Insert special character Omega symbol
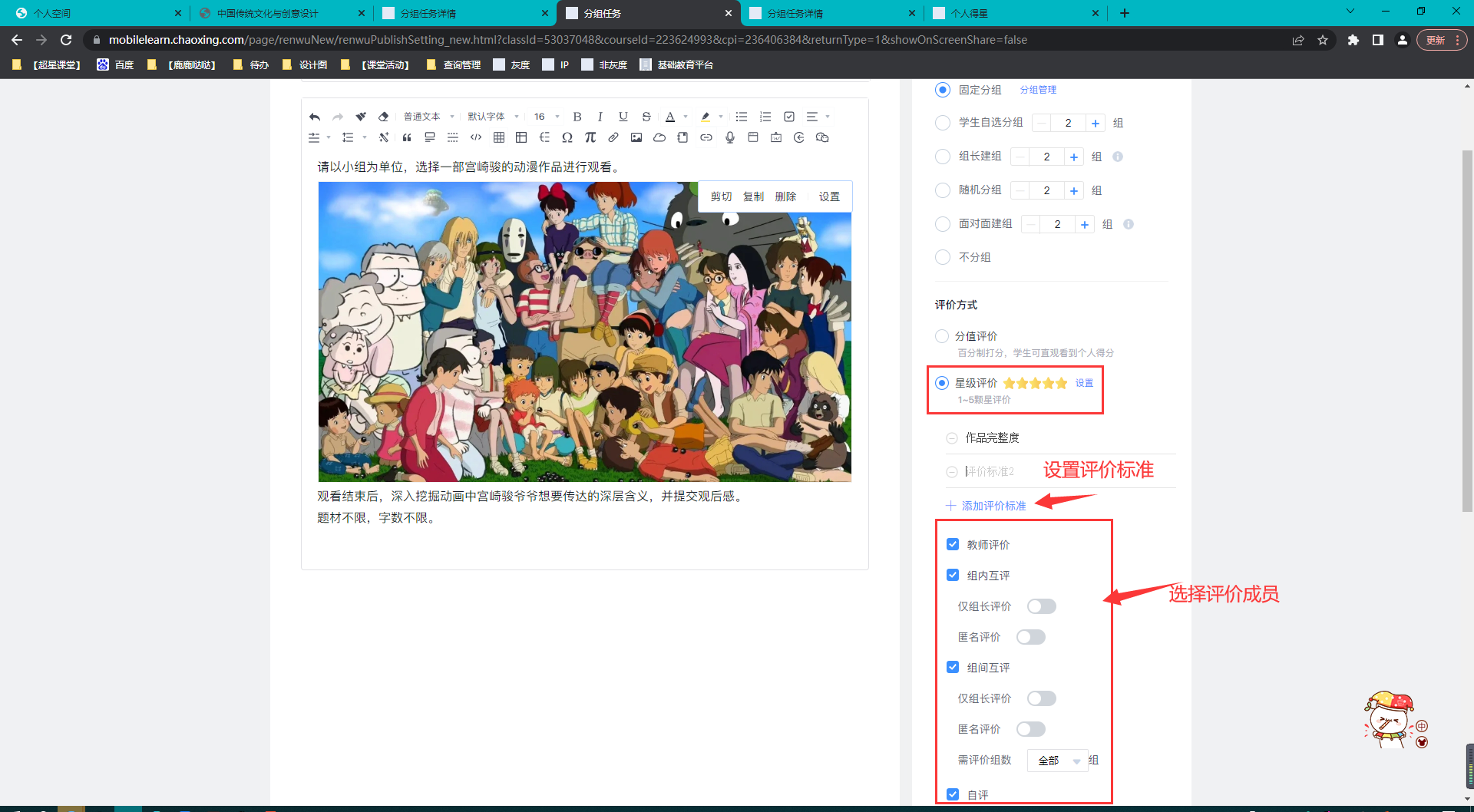Image resolution: width=1474 pixels, height=812 pixels. click(x=567, y=137)
